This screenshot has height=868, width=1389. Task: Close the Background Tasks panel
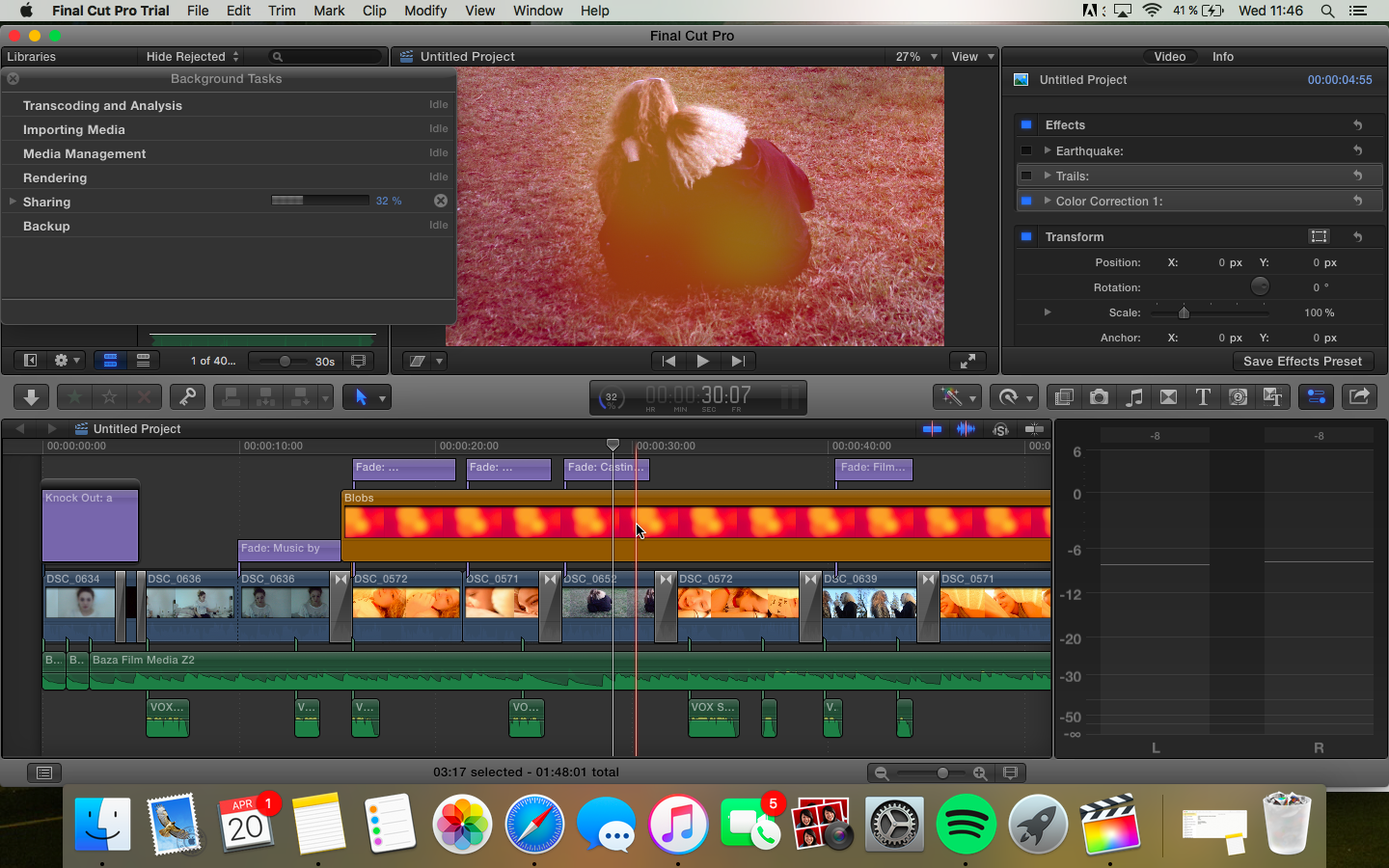(14, 79)
